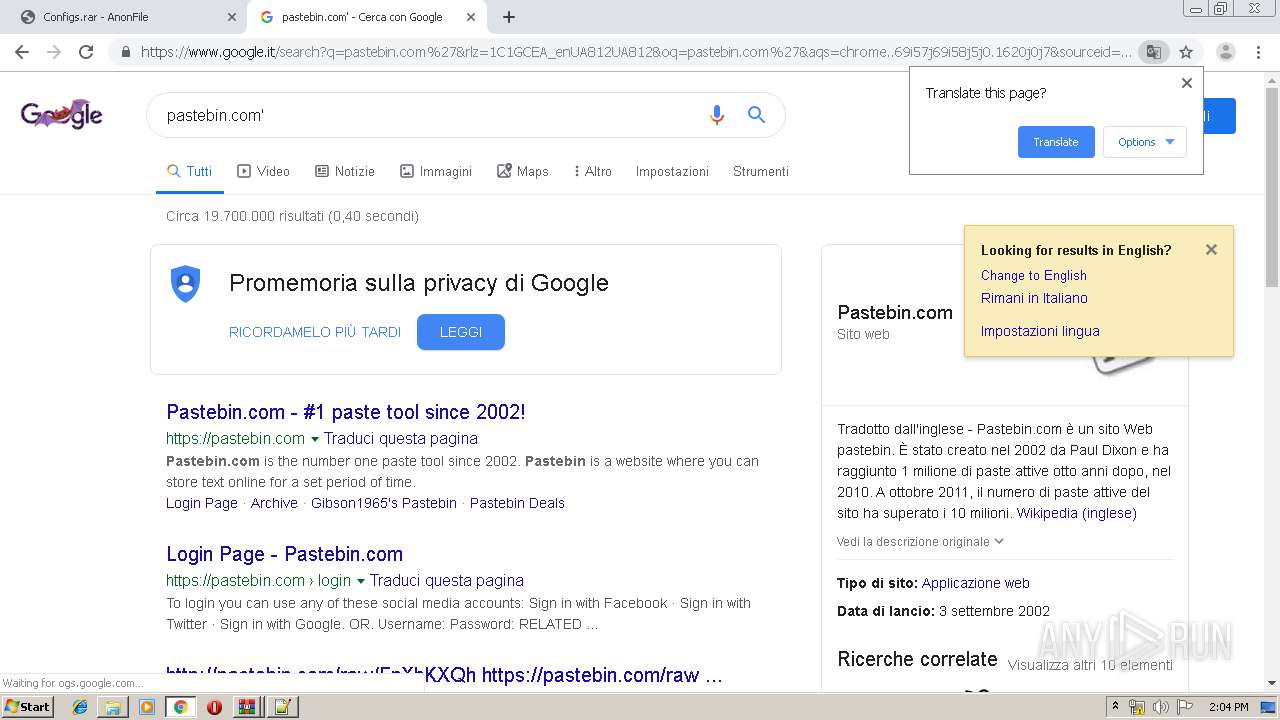Open Gibson1965's Pastebin sitelink
The image size is (1280, 720).
(384, 503)
